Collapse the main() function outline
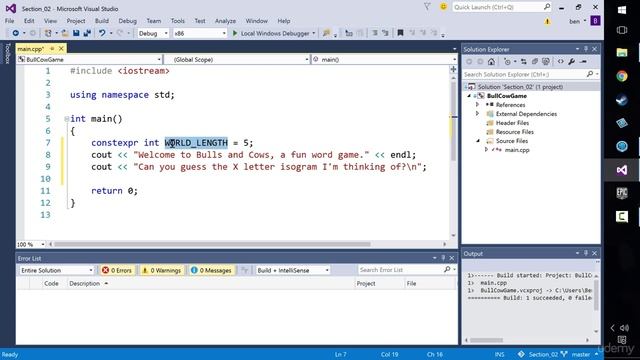 [67, 119]
